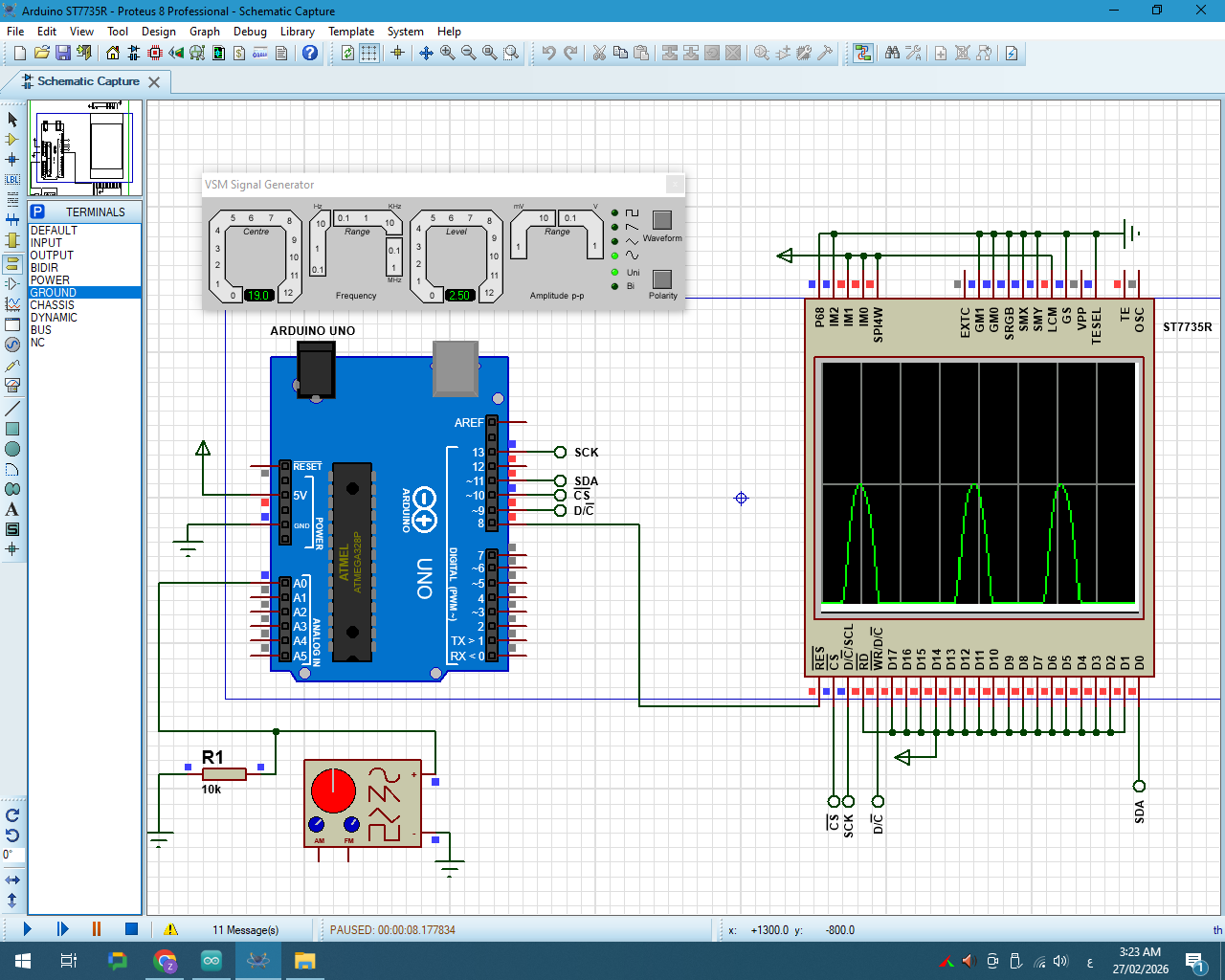Click the schematic overview thumbnail

pyautogui.click(x=86, y=148)
